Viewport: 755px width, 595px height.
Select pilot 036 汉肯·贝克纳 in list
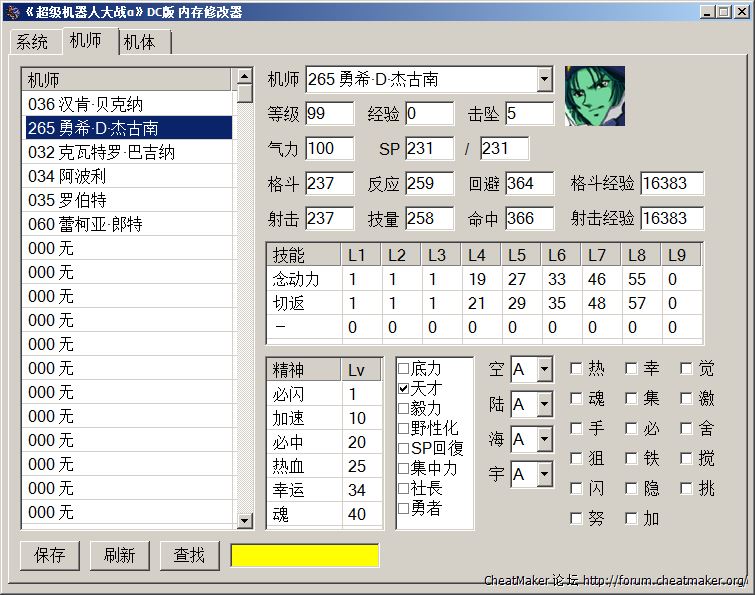click(x=127, y=104)
